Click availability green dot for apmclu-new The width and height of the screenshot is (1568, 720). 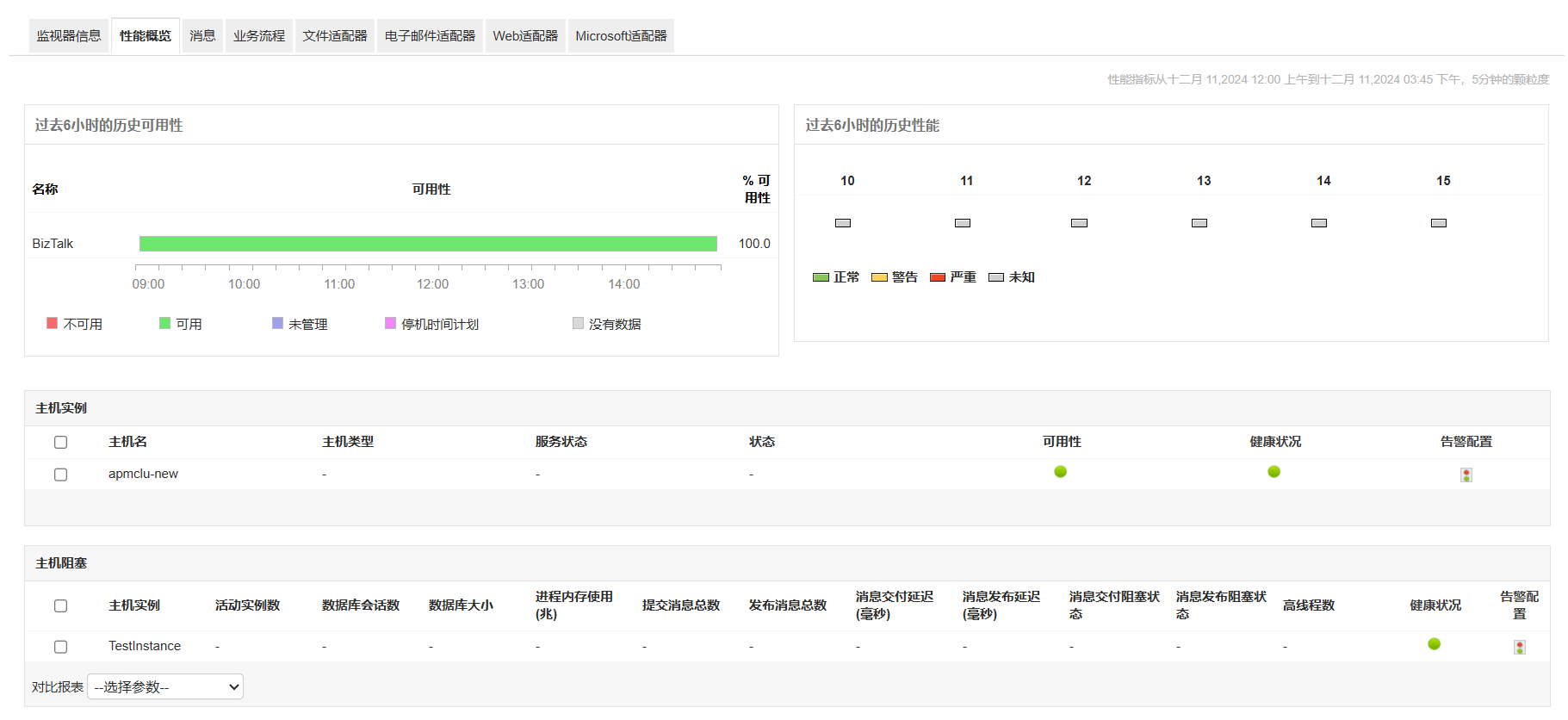pyautogui.click(x=1060, y=472)
